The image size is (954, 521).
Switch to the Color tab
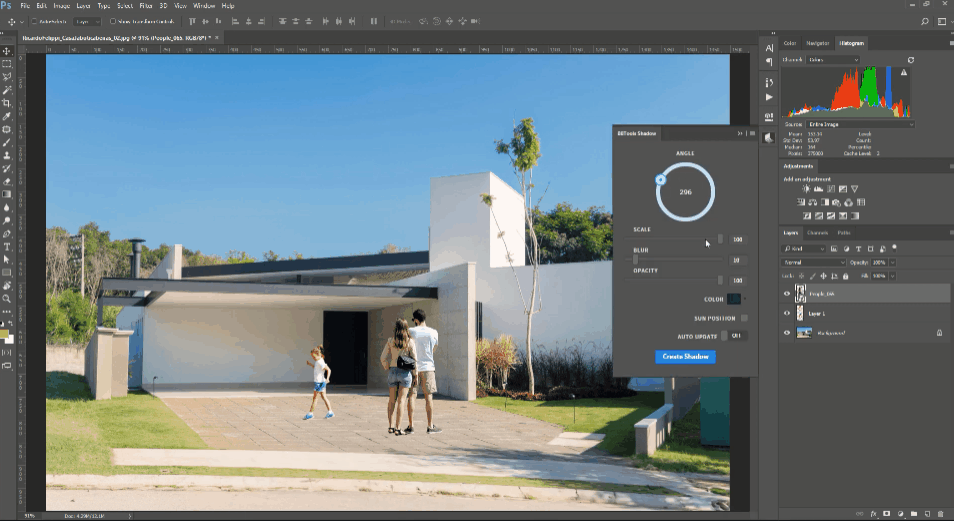(790, 43)
